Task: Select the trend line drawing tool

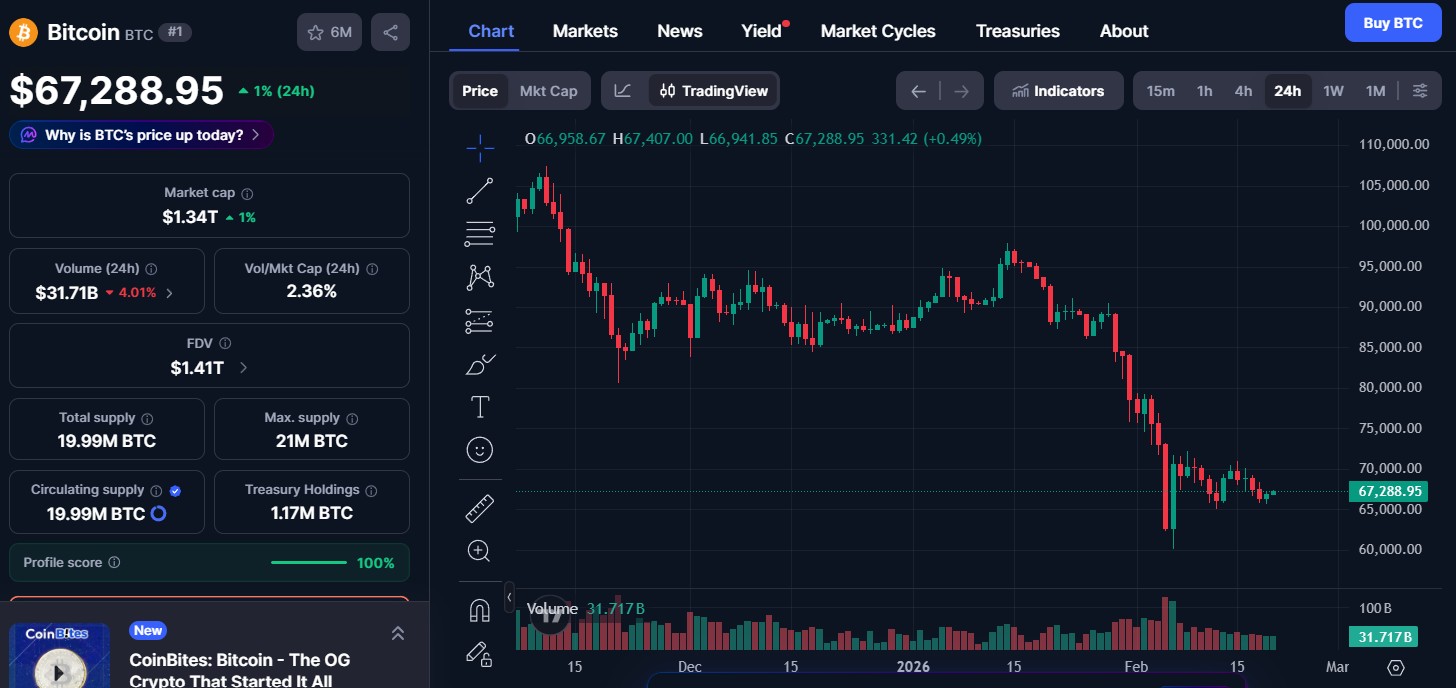Action: pyautogui.click(x=480, y=189)
